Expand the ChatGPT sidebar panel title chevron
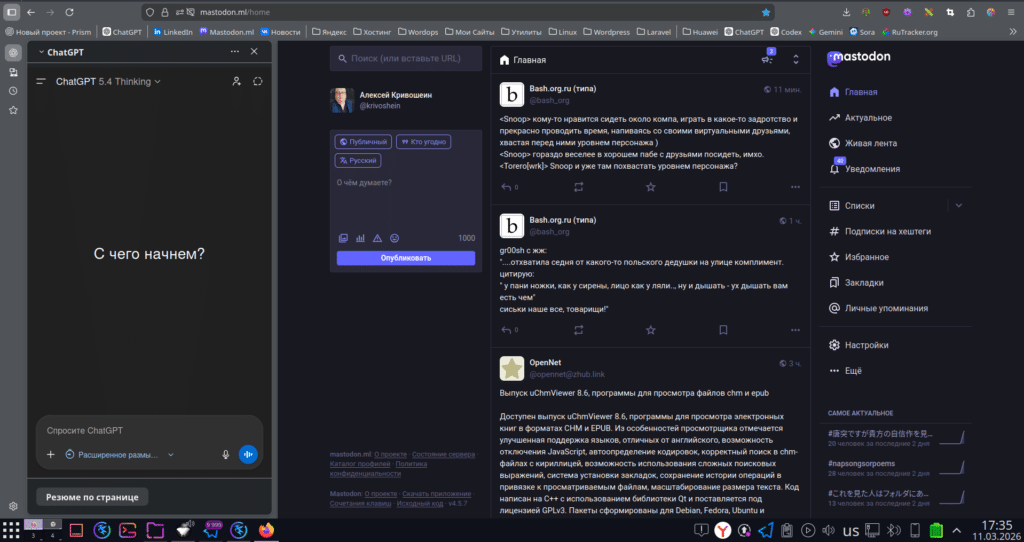The image size is (1024, 542). point(41,52)
